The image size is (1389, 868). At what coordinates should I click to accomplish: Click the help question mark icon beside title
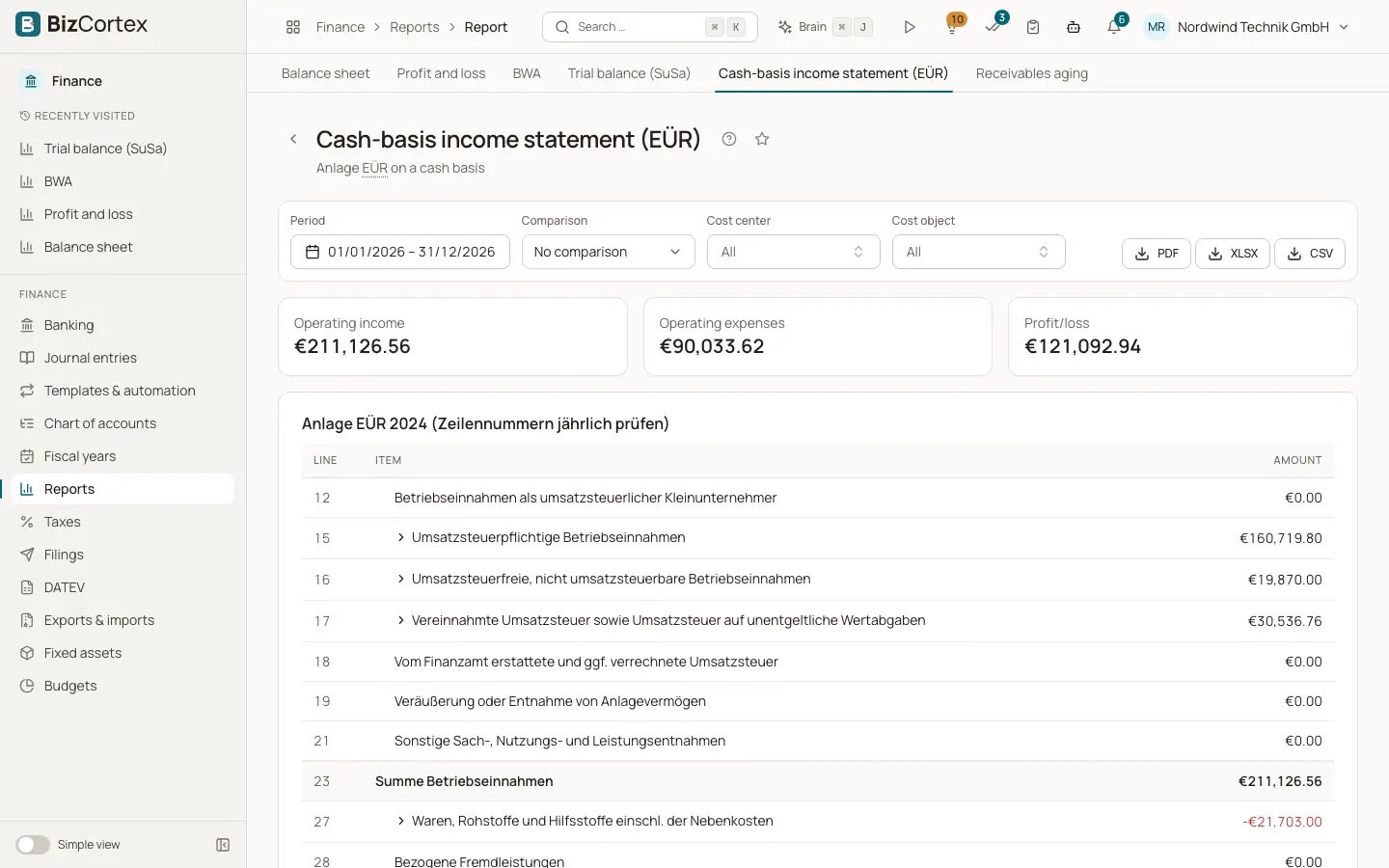click(x=729, y=139)
